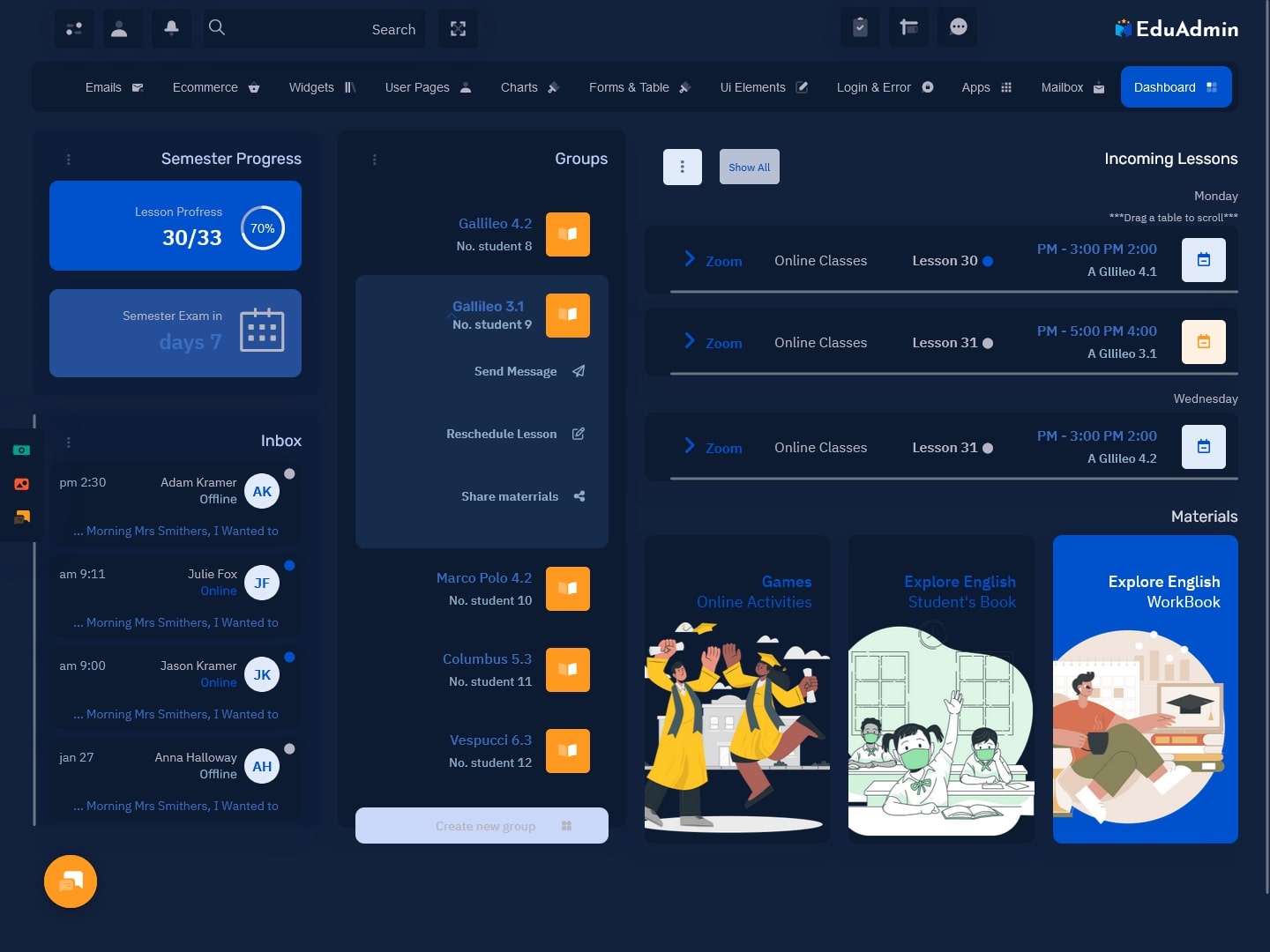Viewport: 1270px width, 952px height.
Task: Open the Login & Error menu
Action: pos(885,87)
